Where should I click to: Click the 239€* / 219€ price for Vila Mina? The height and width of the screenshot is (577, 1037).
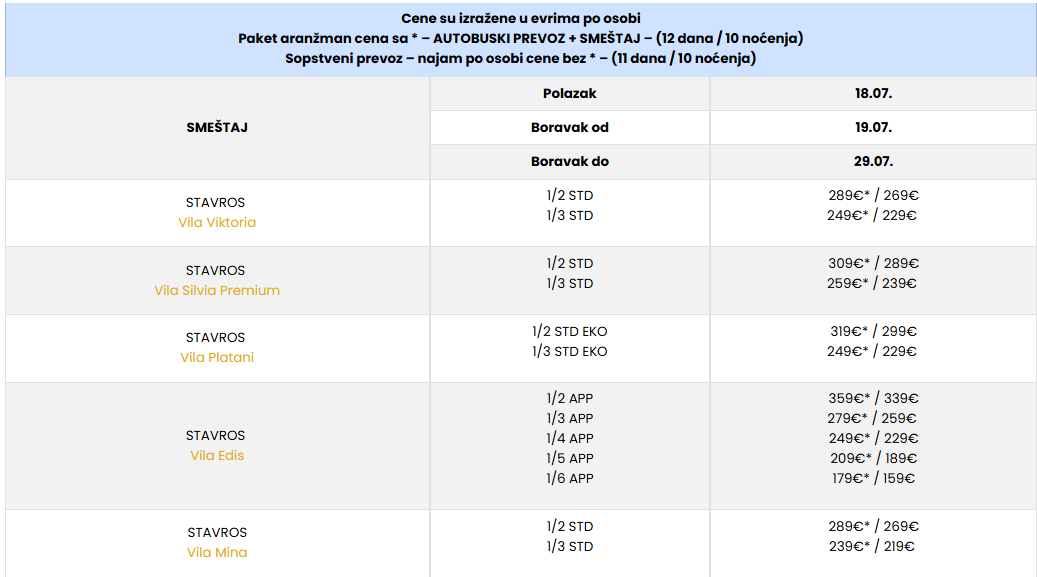[x=872, y=547]
